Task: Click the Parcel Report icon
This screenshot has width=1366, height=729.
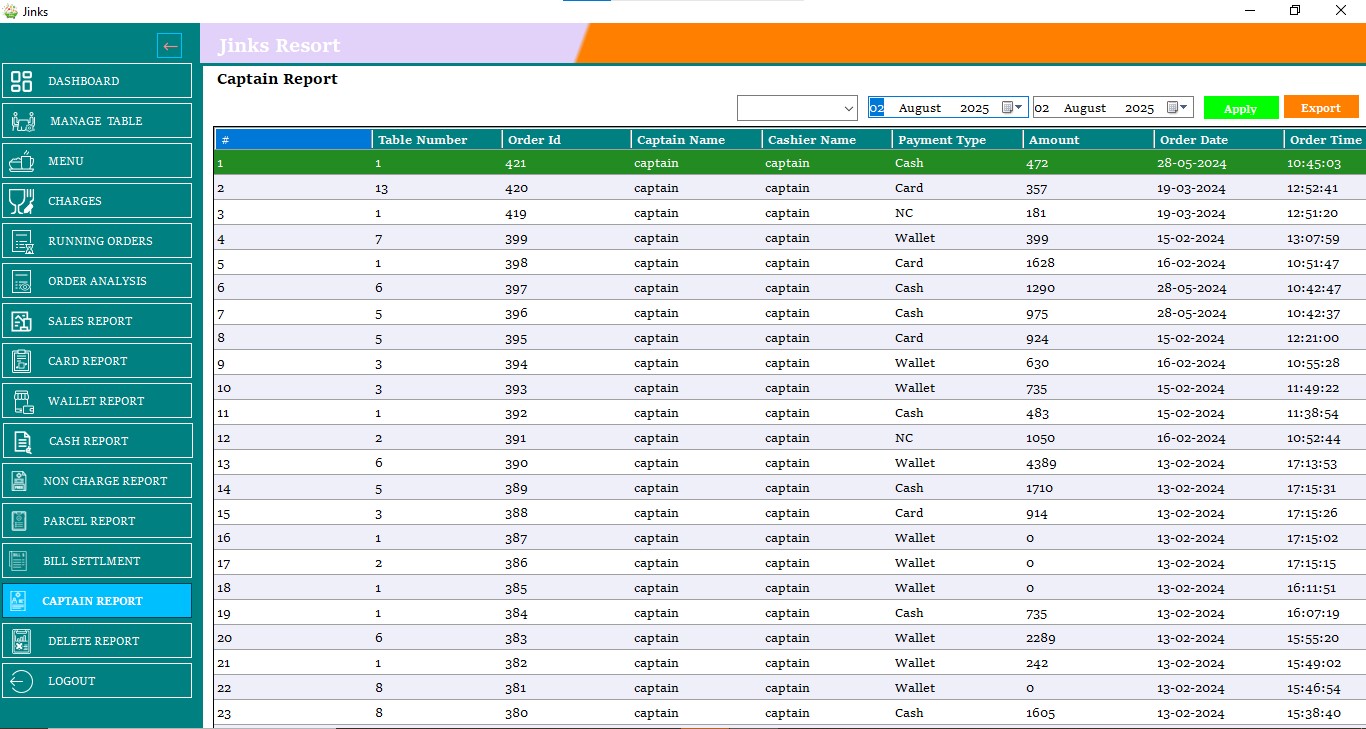Action: pyautogui.click(x=19, y=521)
